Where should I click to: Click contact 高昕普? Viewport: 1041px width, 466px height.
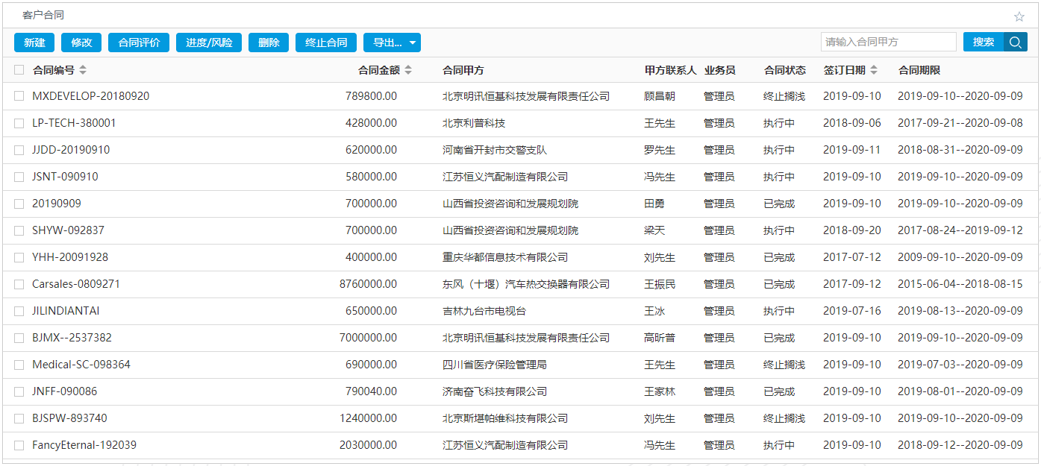[x=660, y=338]
